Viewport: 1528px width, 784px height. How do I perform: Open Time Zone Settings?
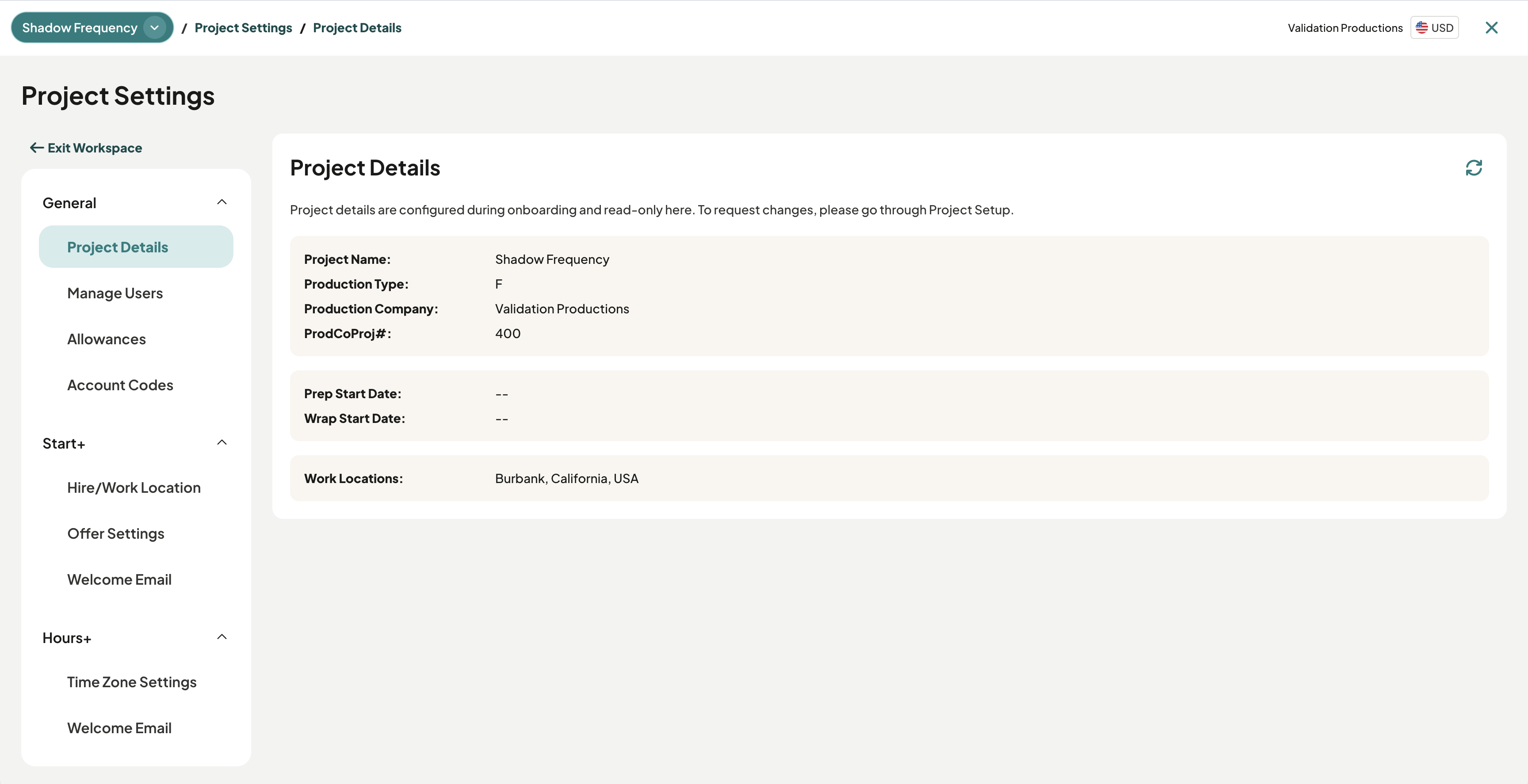click(x=132, y=682)
